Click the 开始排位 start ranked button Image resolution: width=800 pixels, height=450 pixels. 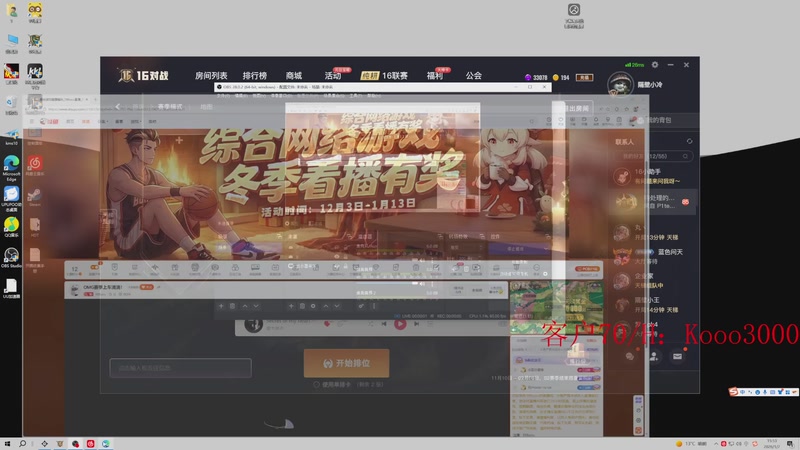(x=346, y=363)
